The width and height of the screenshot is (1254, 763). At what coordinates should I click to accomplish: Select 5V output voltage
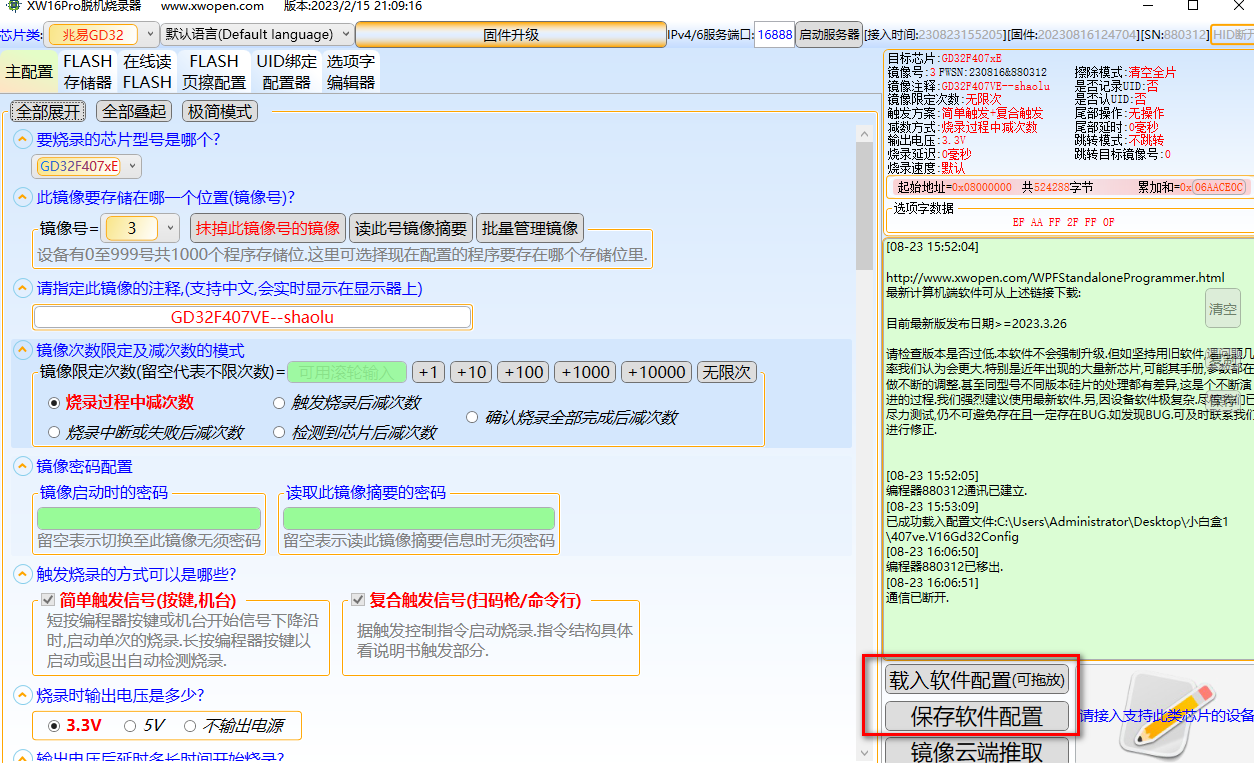pyautogui.click(x=144, y=725)
